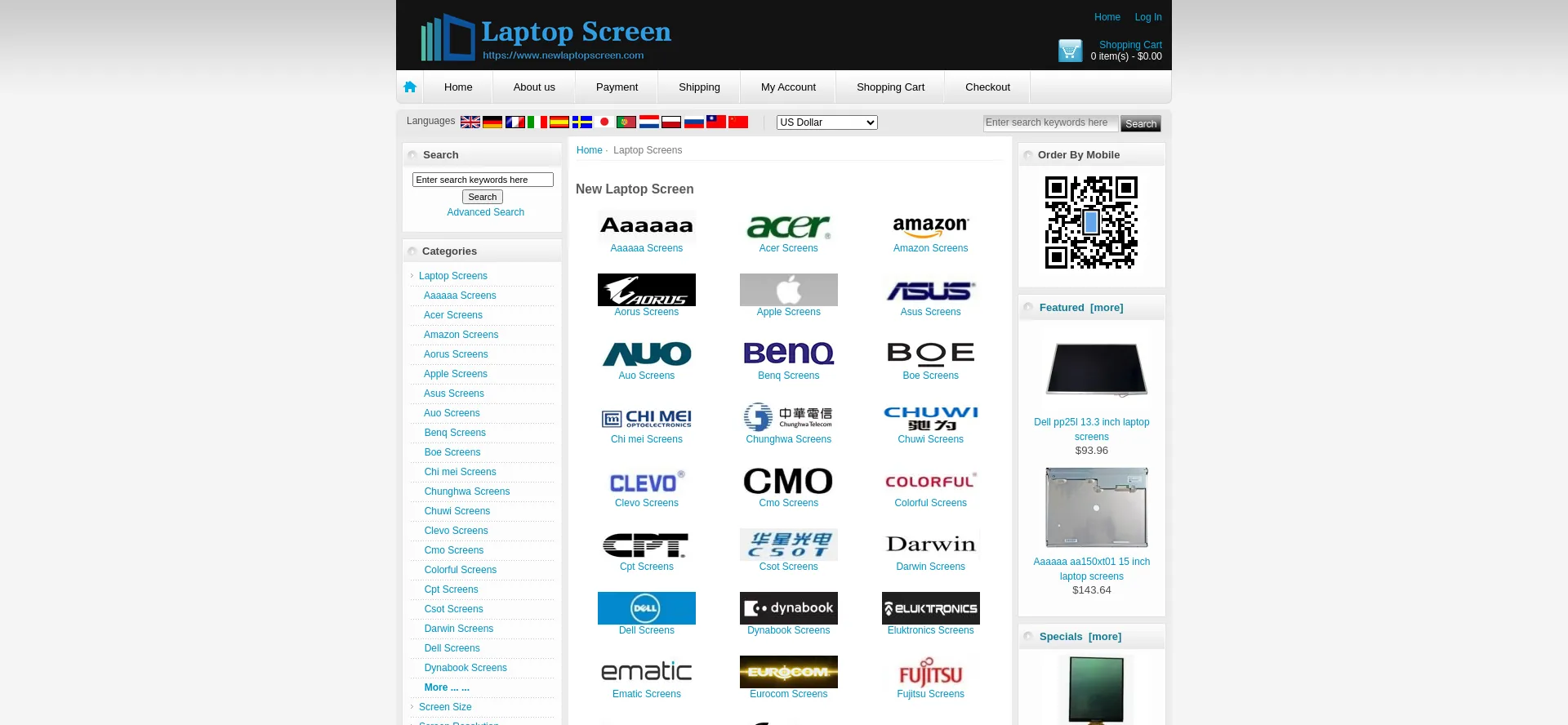This screenshot has width=1568, height=725.
Task: Select the China flag language
Action: coord(738,122)
